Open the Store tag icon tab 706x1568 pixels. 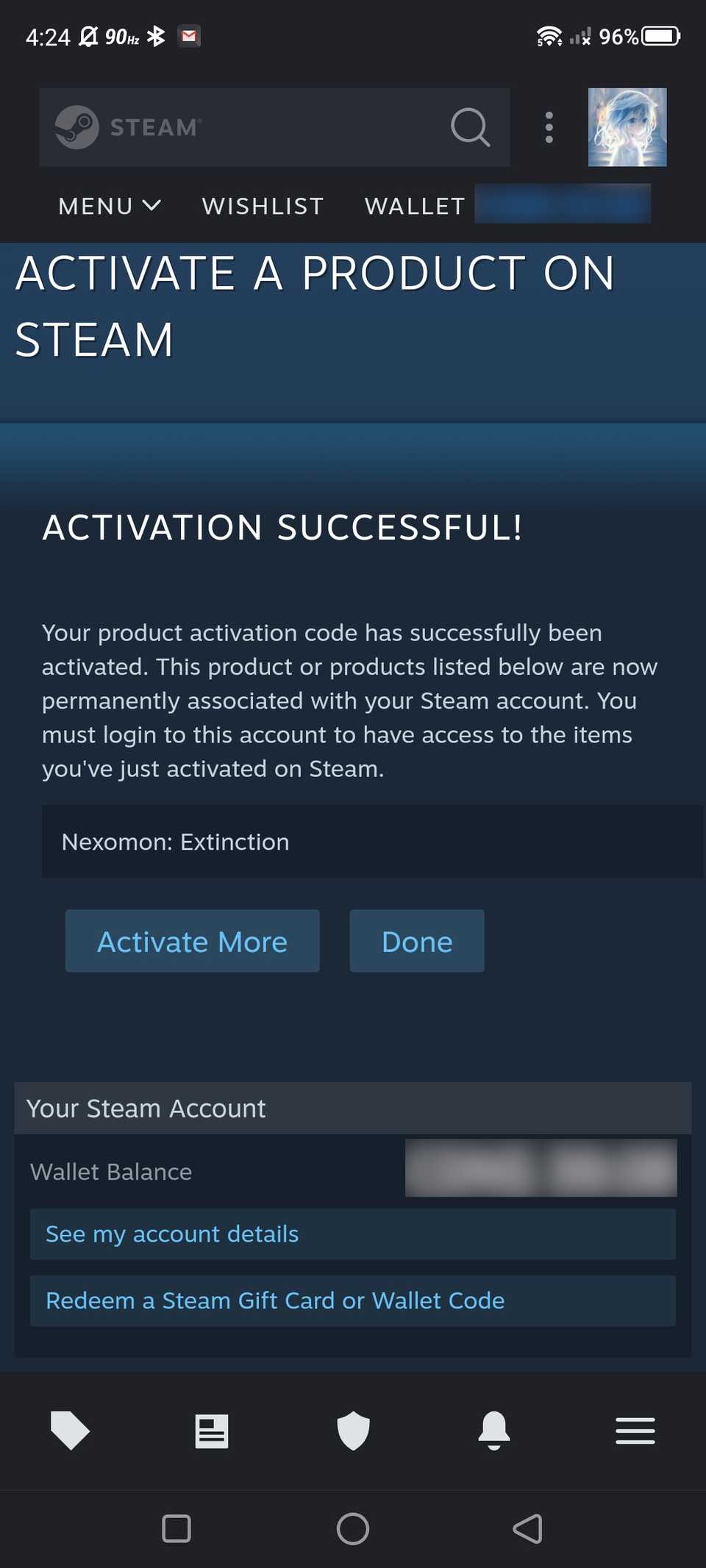point(70,1431)
